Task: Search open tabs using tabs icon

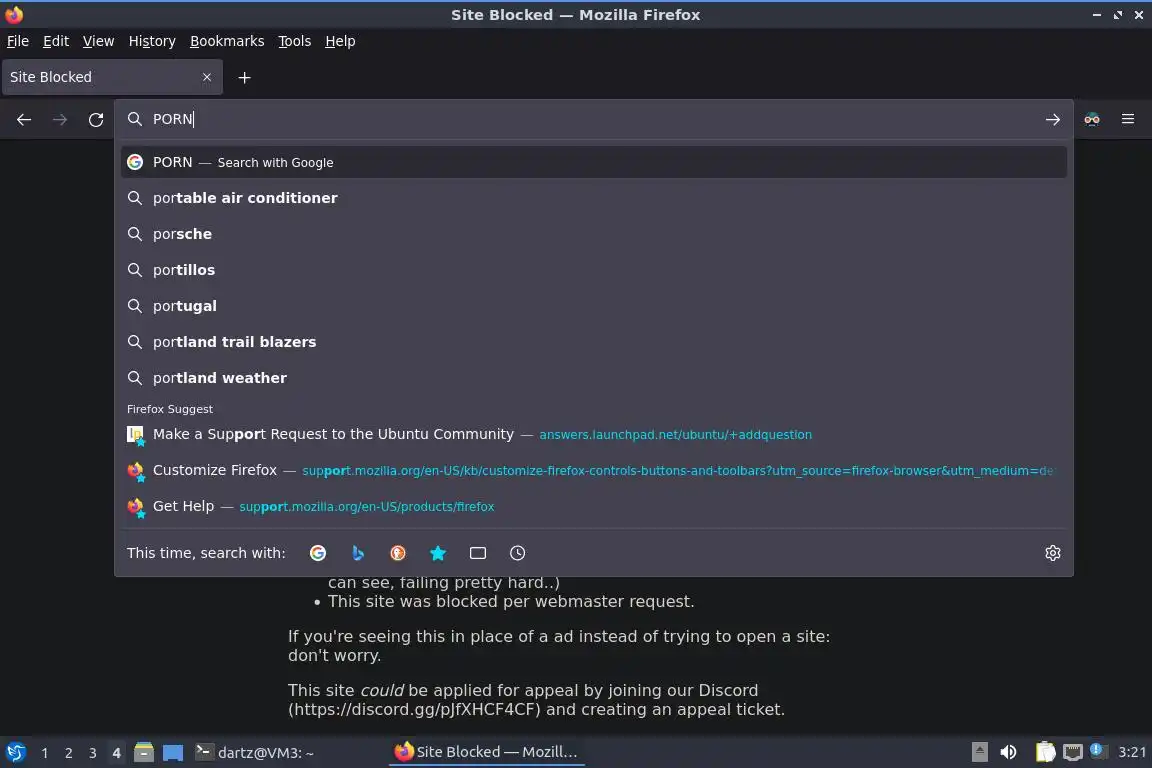Action: [x=478, y=553]
